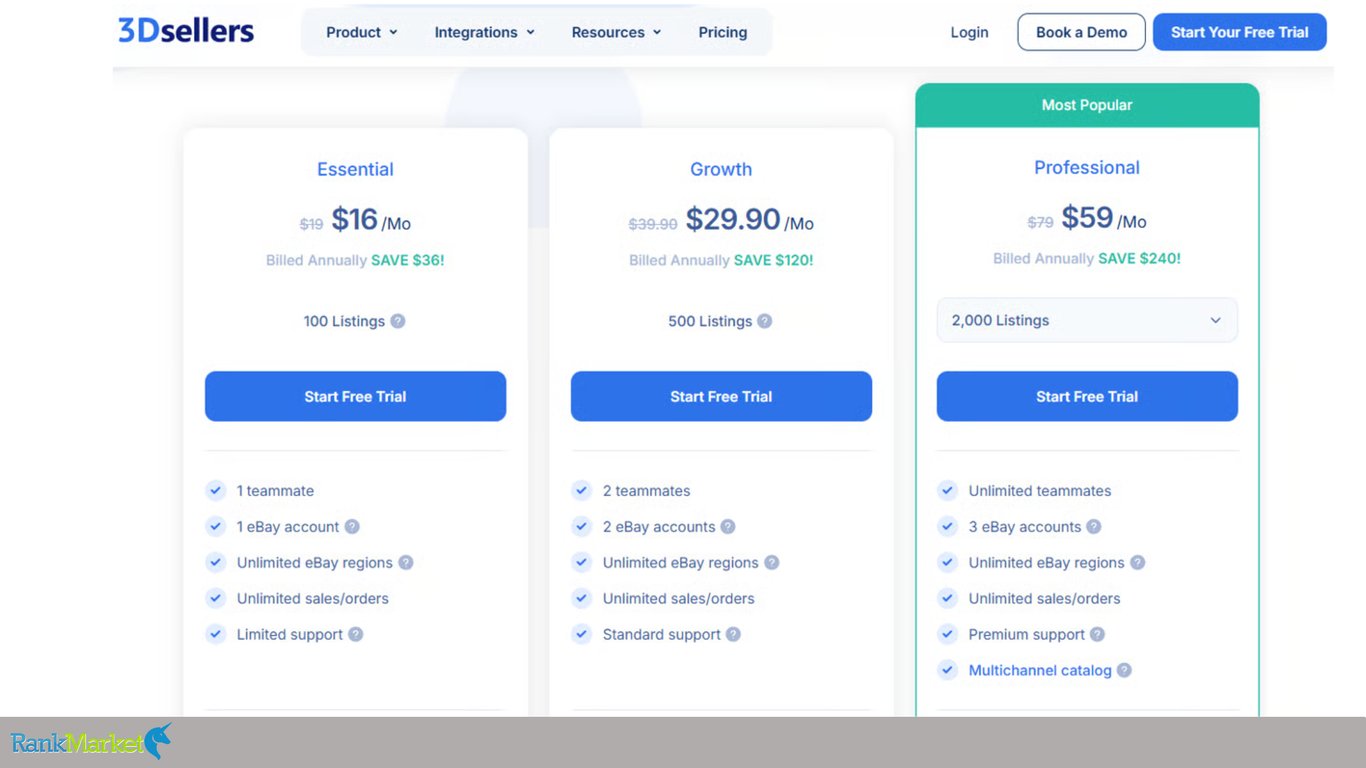Expand the Integrations menu
Screen dimensions: 1366x768
(485, 32)
